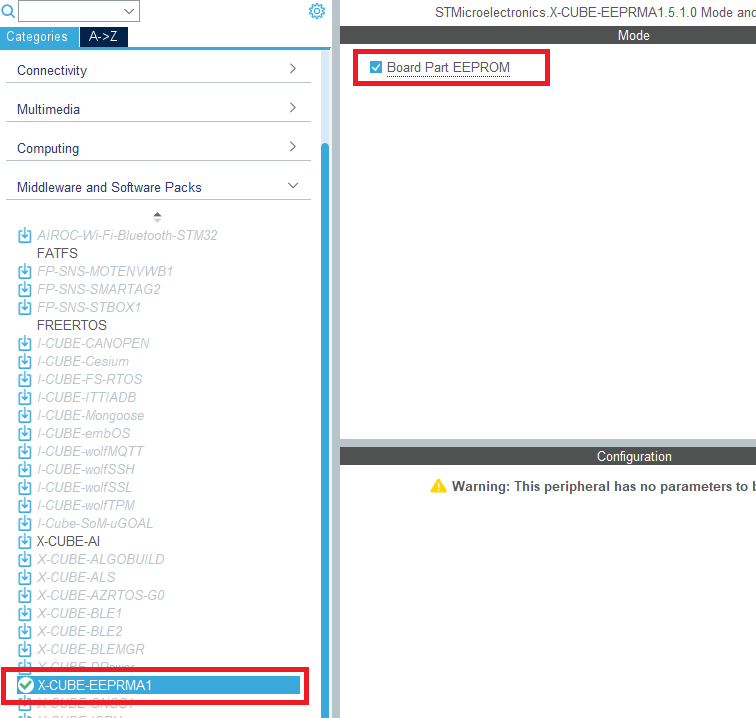Click download icon for I-CUBE-wolfSSL
Viewport: 756px width, 718px height.
[x=25, y=488]
